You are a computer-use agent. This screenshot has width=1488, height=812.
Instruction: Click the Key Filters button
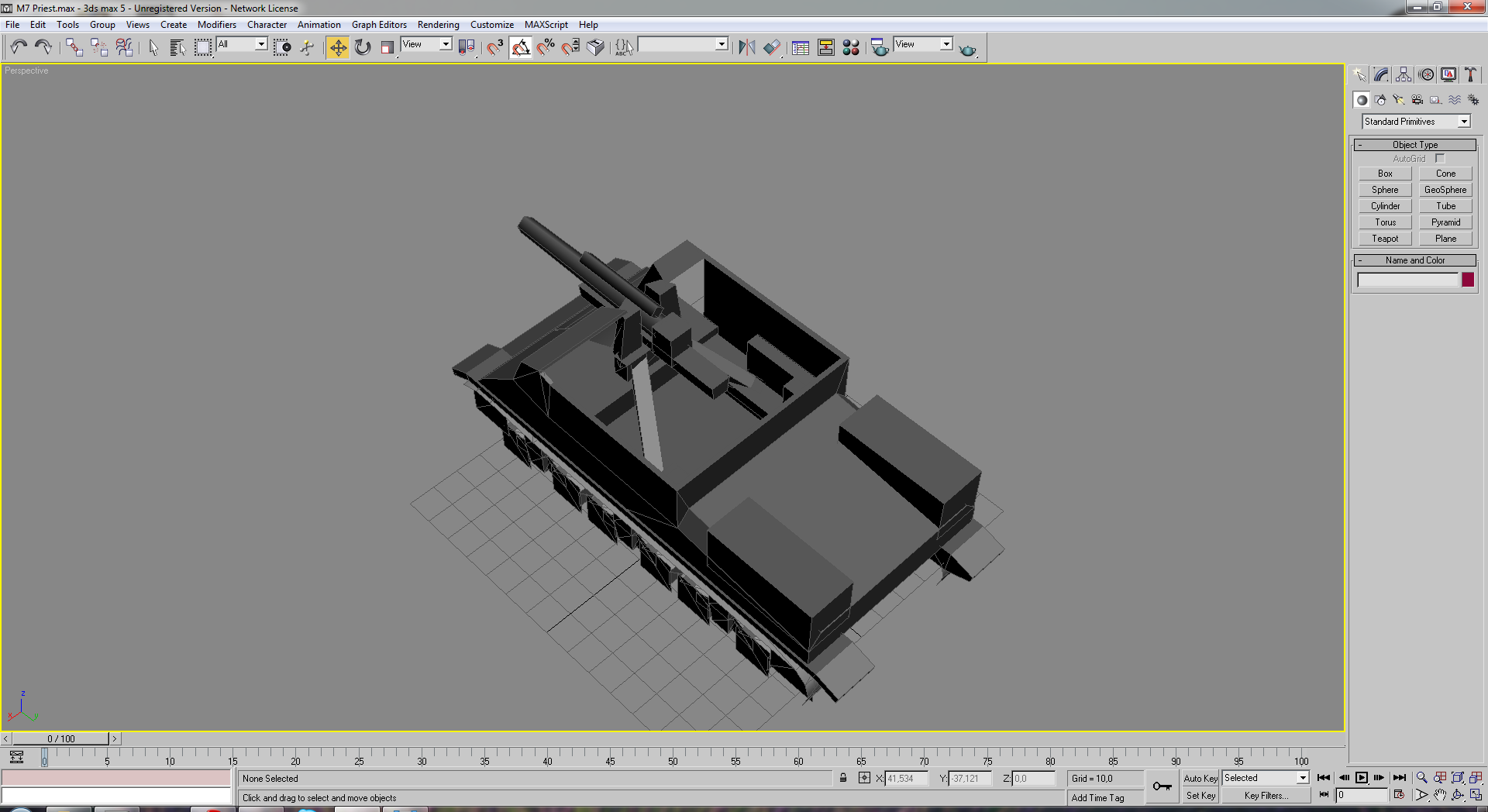pos(1266,796)
